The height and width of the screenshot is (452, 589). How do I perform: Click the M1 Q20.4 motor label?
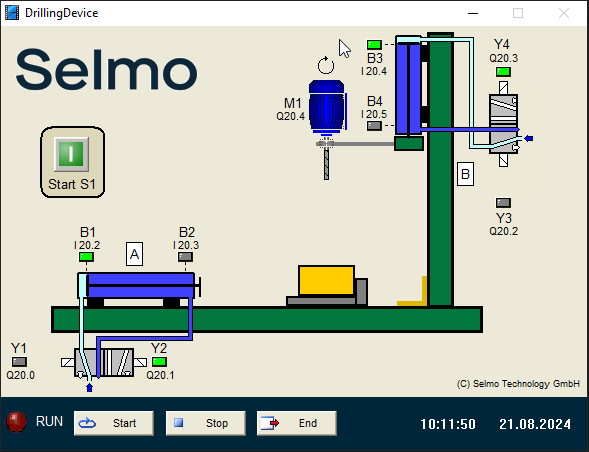point(291,109)
